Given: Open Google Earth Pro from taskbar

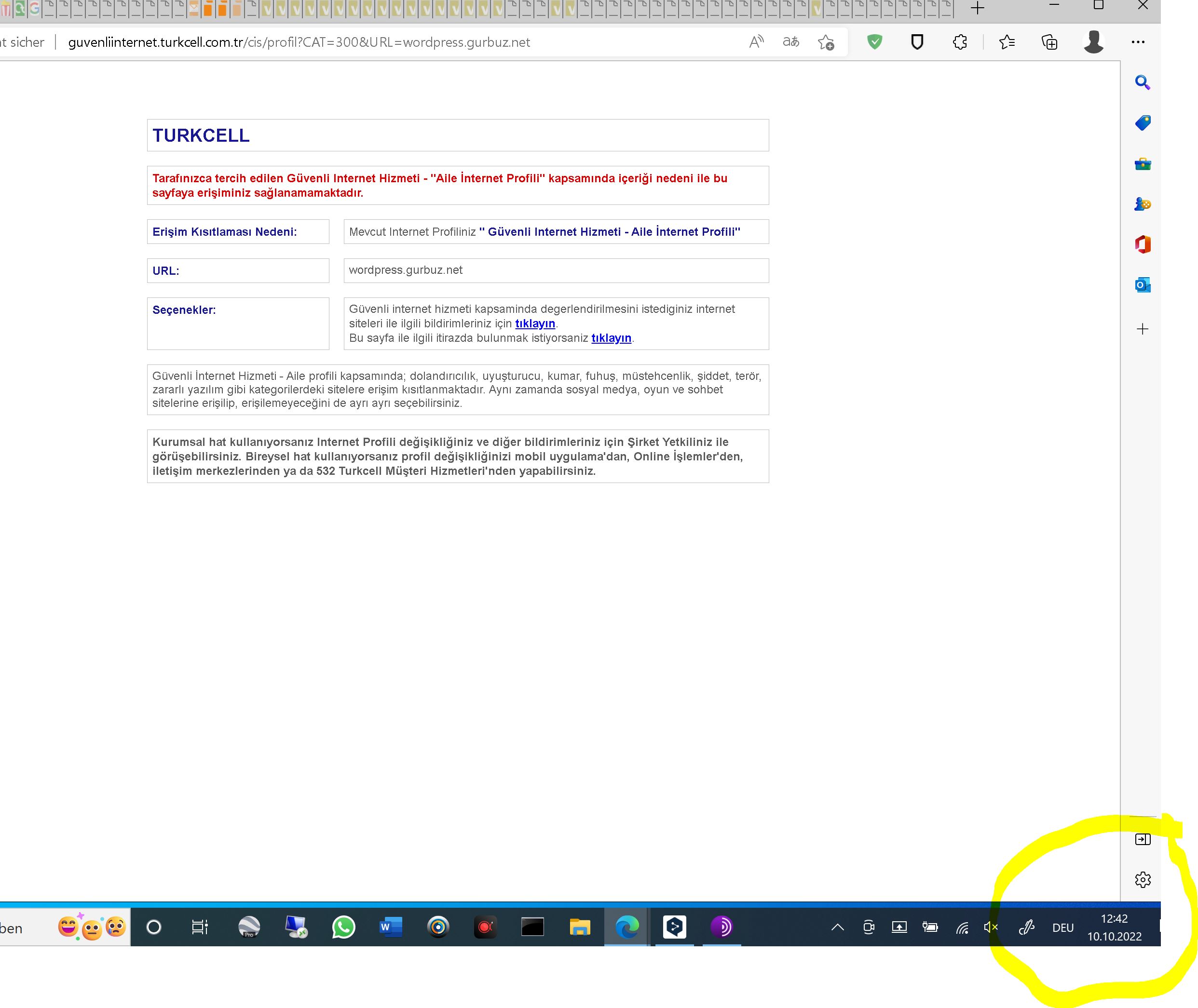Looking at the screenshot, I should click(x=249, y=927).
